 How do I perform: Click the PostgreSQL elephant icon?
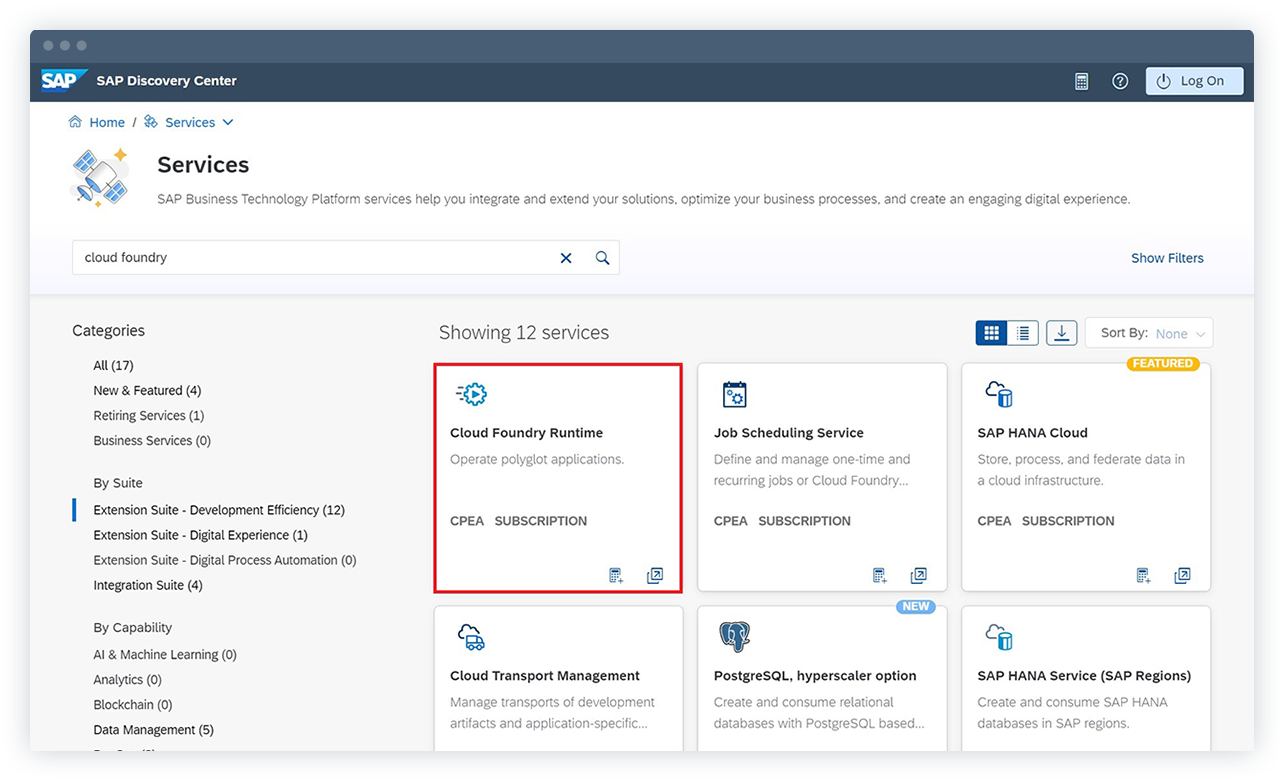735,637
